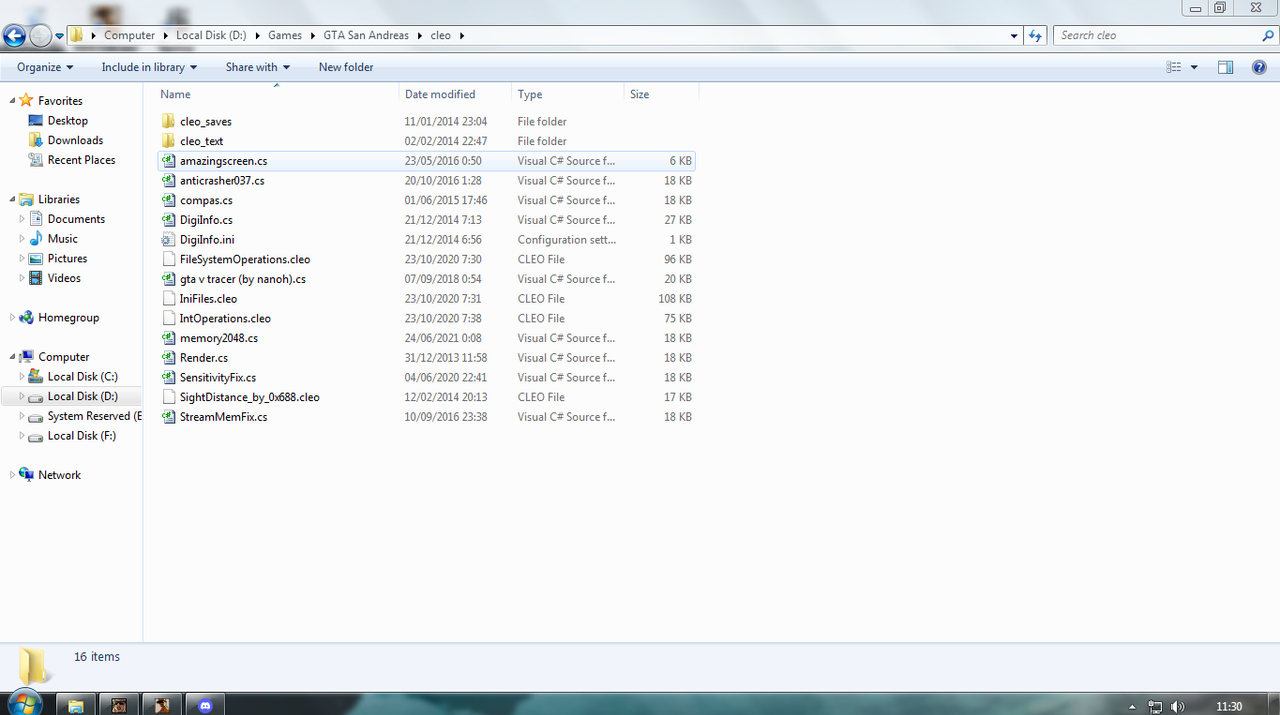Screen dimensions: 1280x715
Task: Click the taskbar clock showing 11:30
Action: (1229, 706)
